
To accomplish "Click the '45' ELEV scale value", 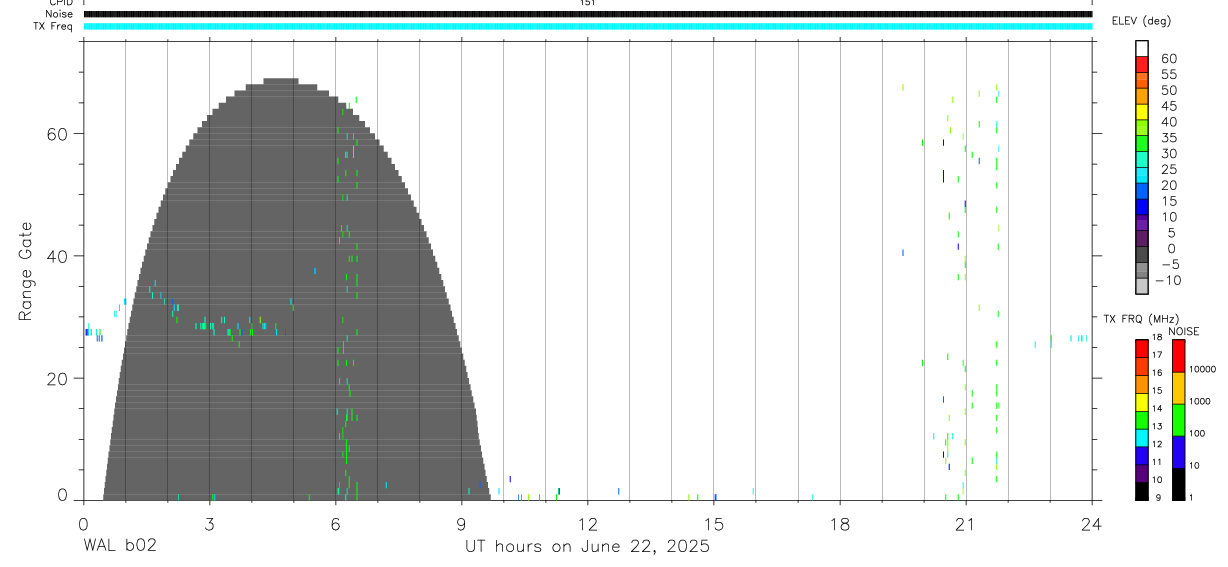I will tap(1169, 106).
